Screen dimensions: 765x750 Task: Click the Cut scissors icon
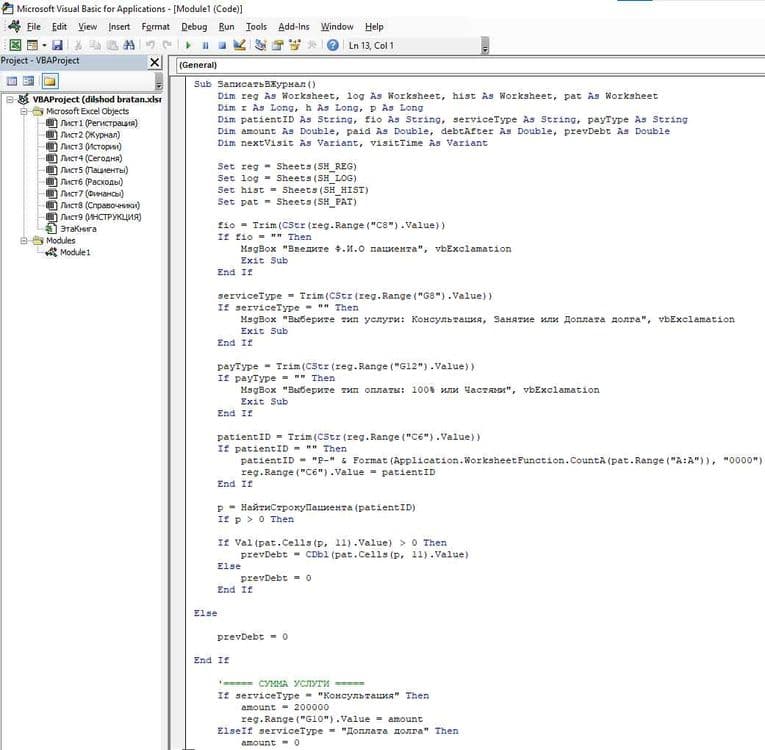(x=78, y=45)
